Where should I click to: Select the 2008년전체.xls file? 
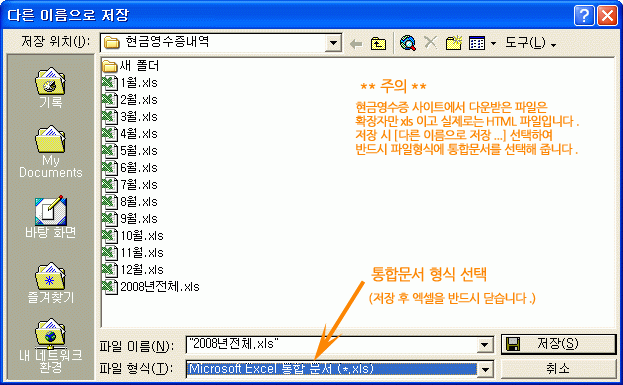(x=151, y=286)
